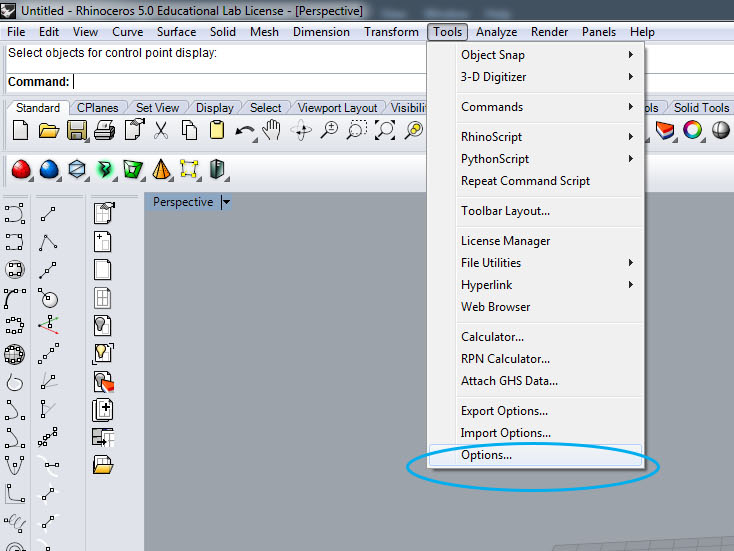Select the Pan hand tool
The image size is (734, 551).
point(272,130)
